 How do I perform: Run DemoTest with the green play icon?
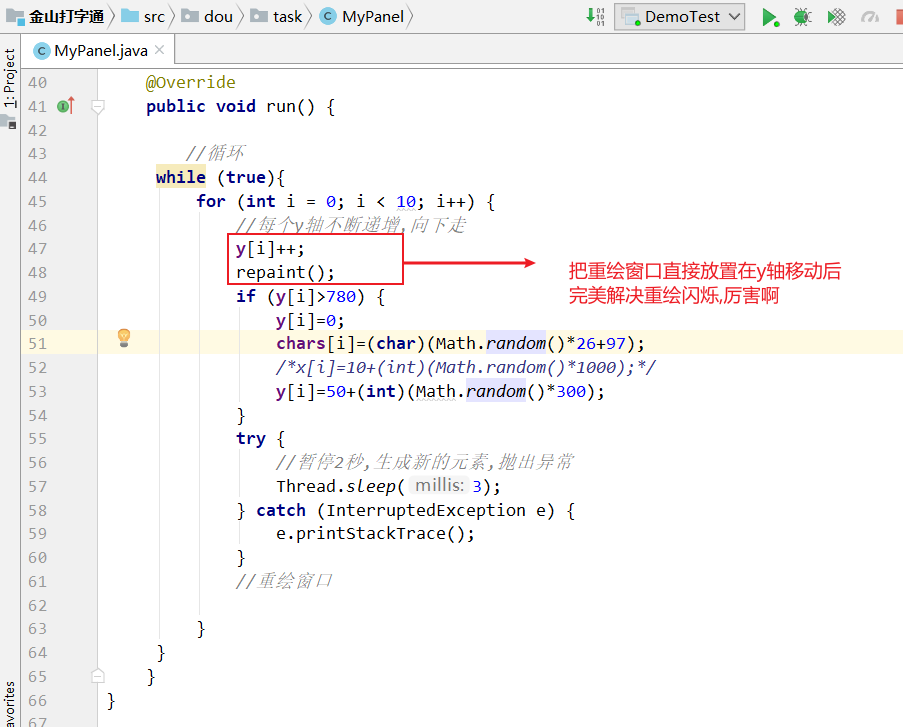(x=770, y=17)
